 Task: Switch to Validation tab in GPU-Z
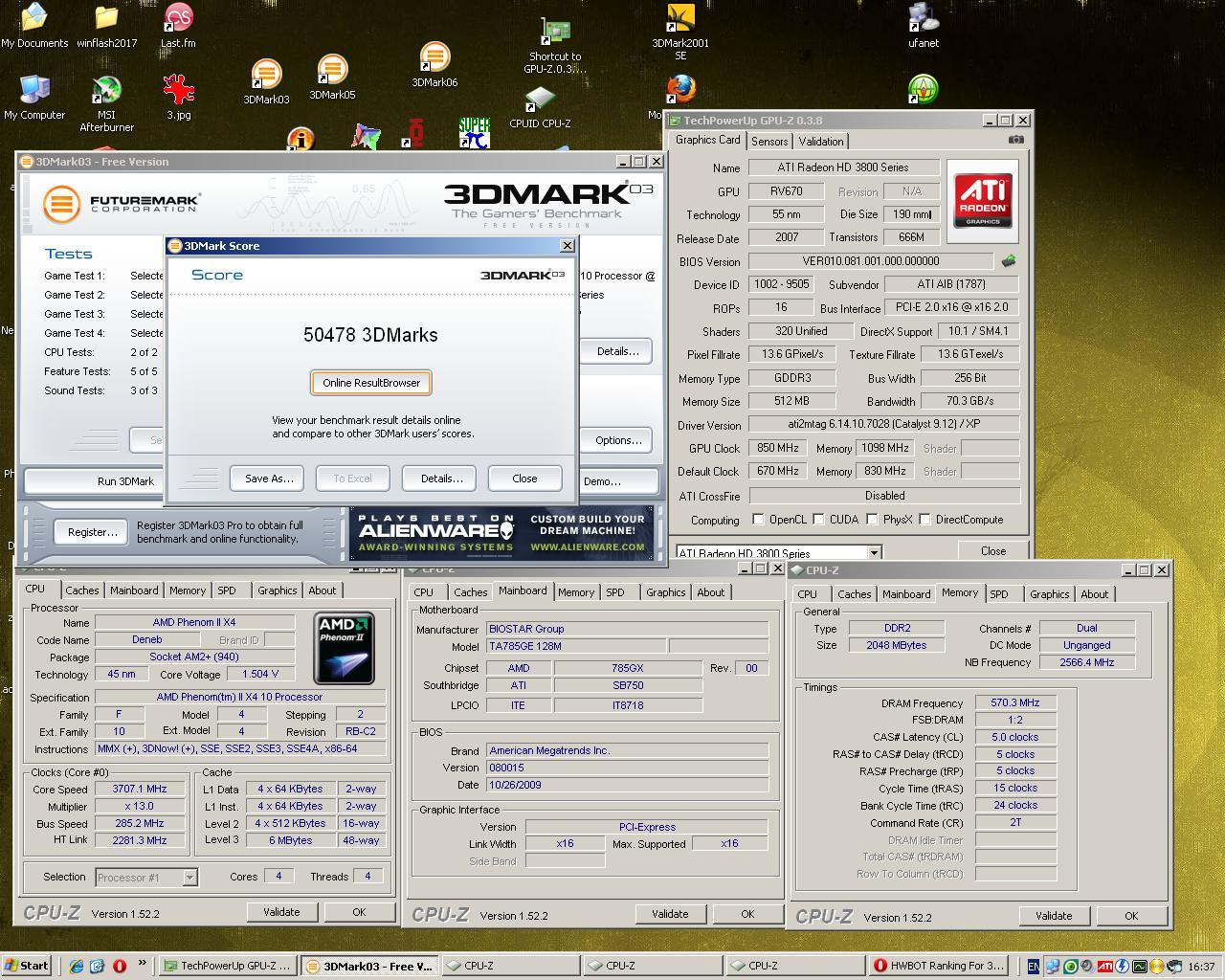(821, 141)
